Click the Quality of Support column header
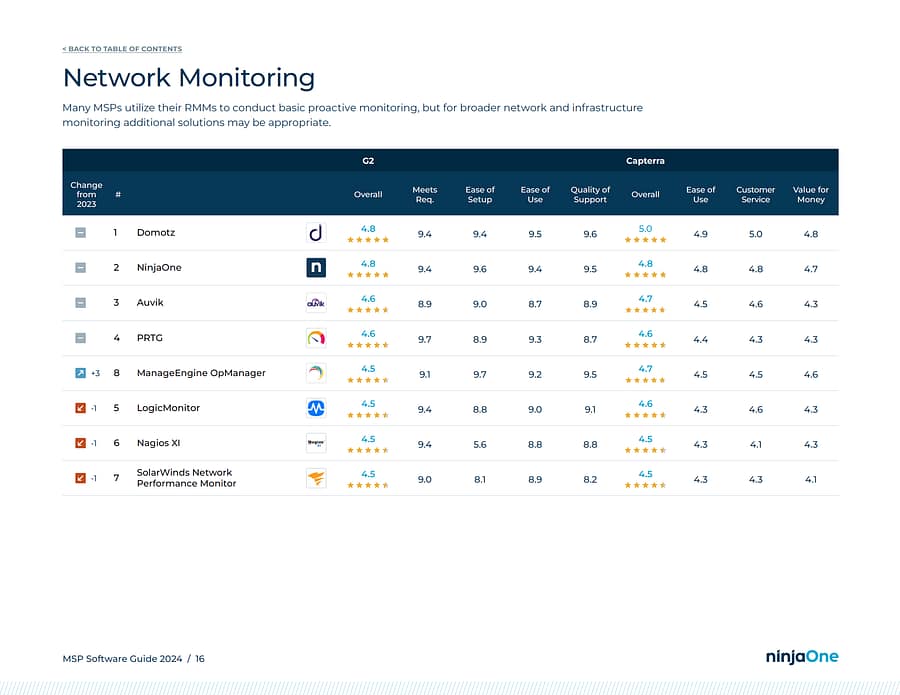The width and height of the screenshot is (900, 695). point(590,194)
